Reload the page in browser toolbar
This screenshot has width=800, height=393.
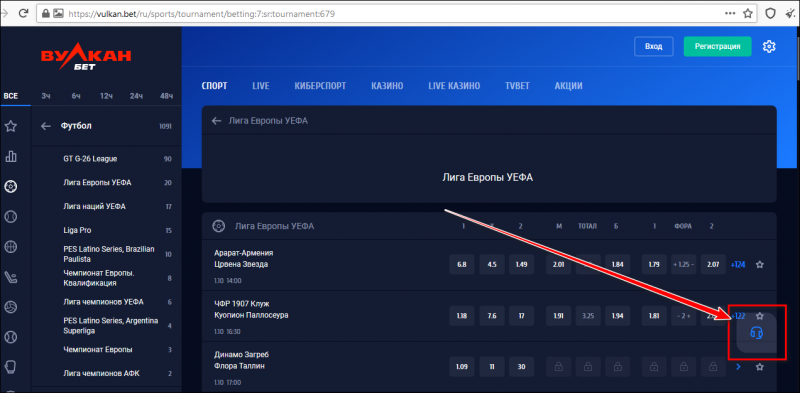23,14
